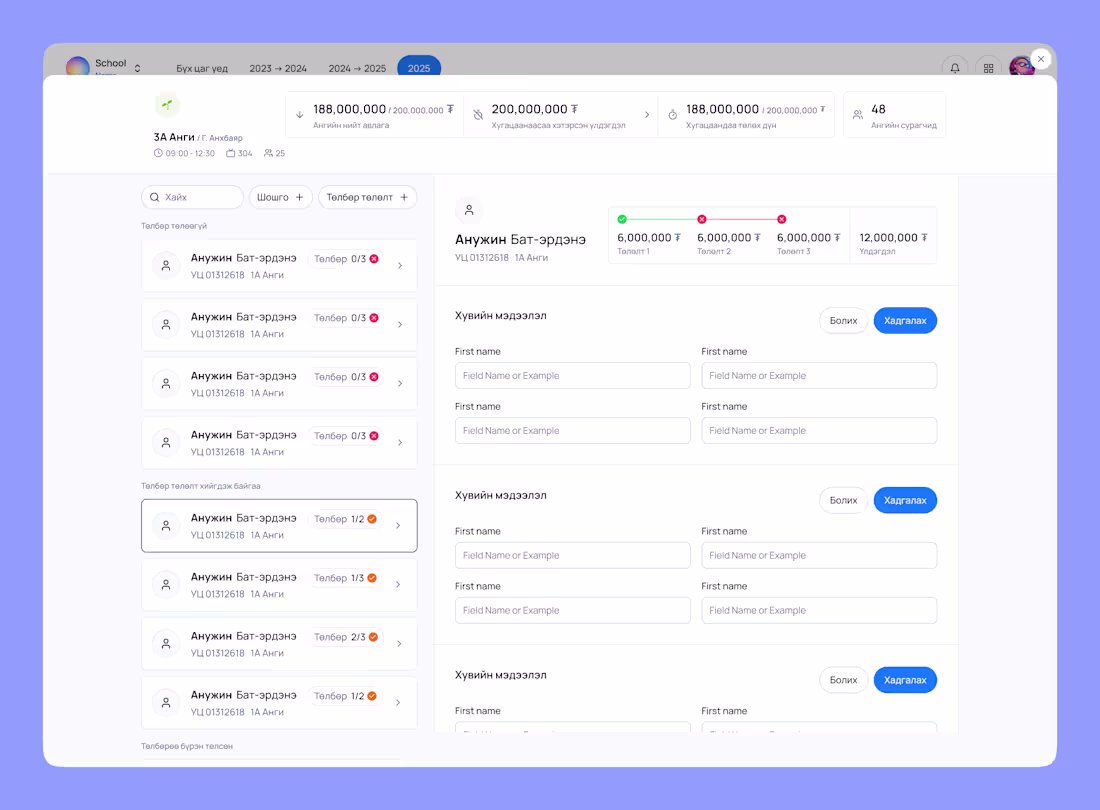Click the clock icon beside 09:00 - 12:30
Image resolution: width=1100 pixels, height=810 pixels.
[x=158, y=153]
